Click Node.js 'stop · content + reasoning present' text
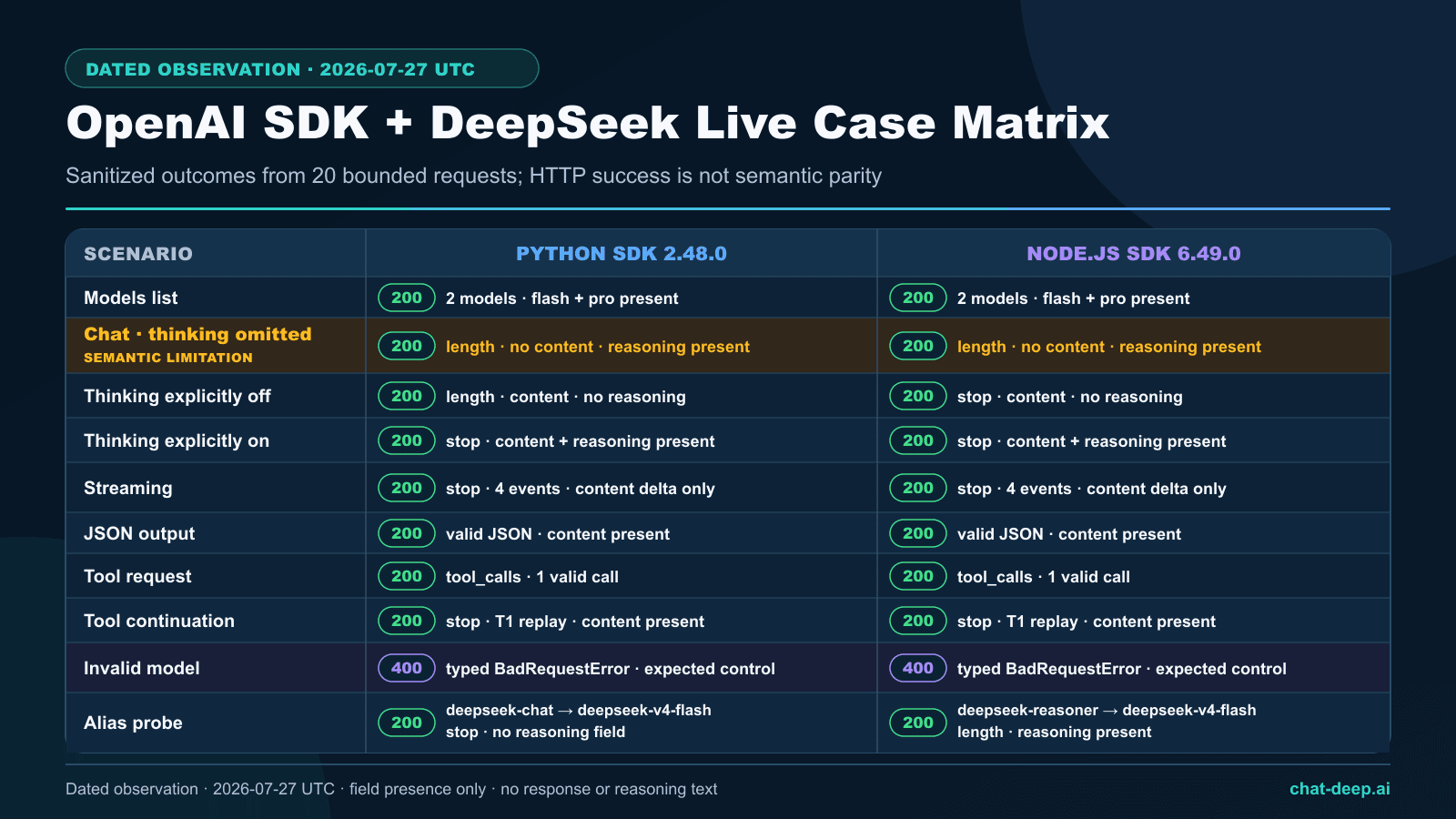This screenshot has height=819, width=1456. pos(1092,441)
